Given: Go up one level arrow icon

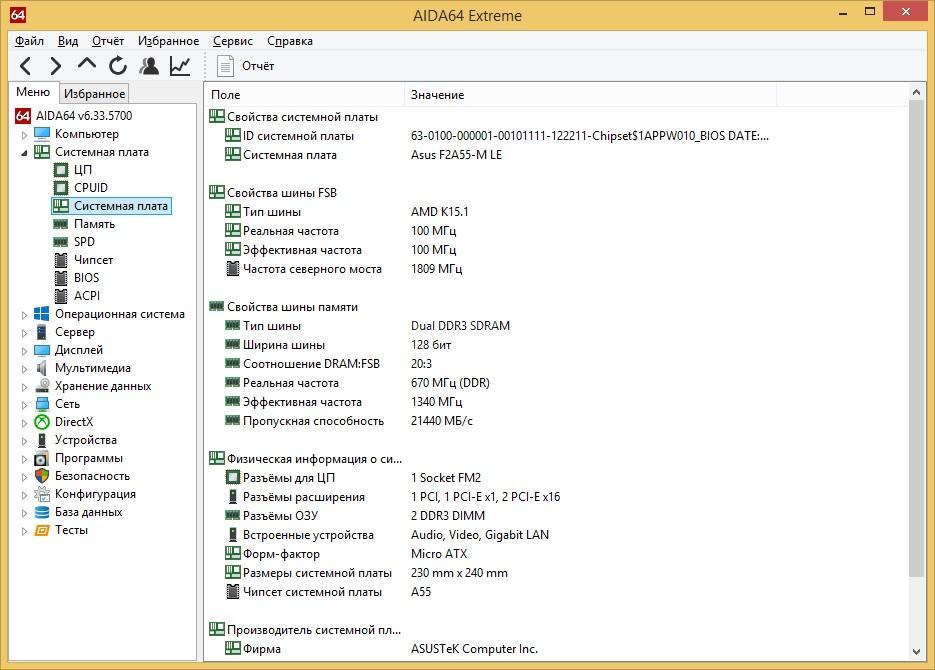Looking at the screenshot, I should 86,64.
